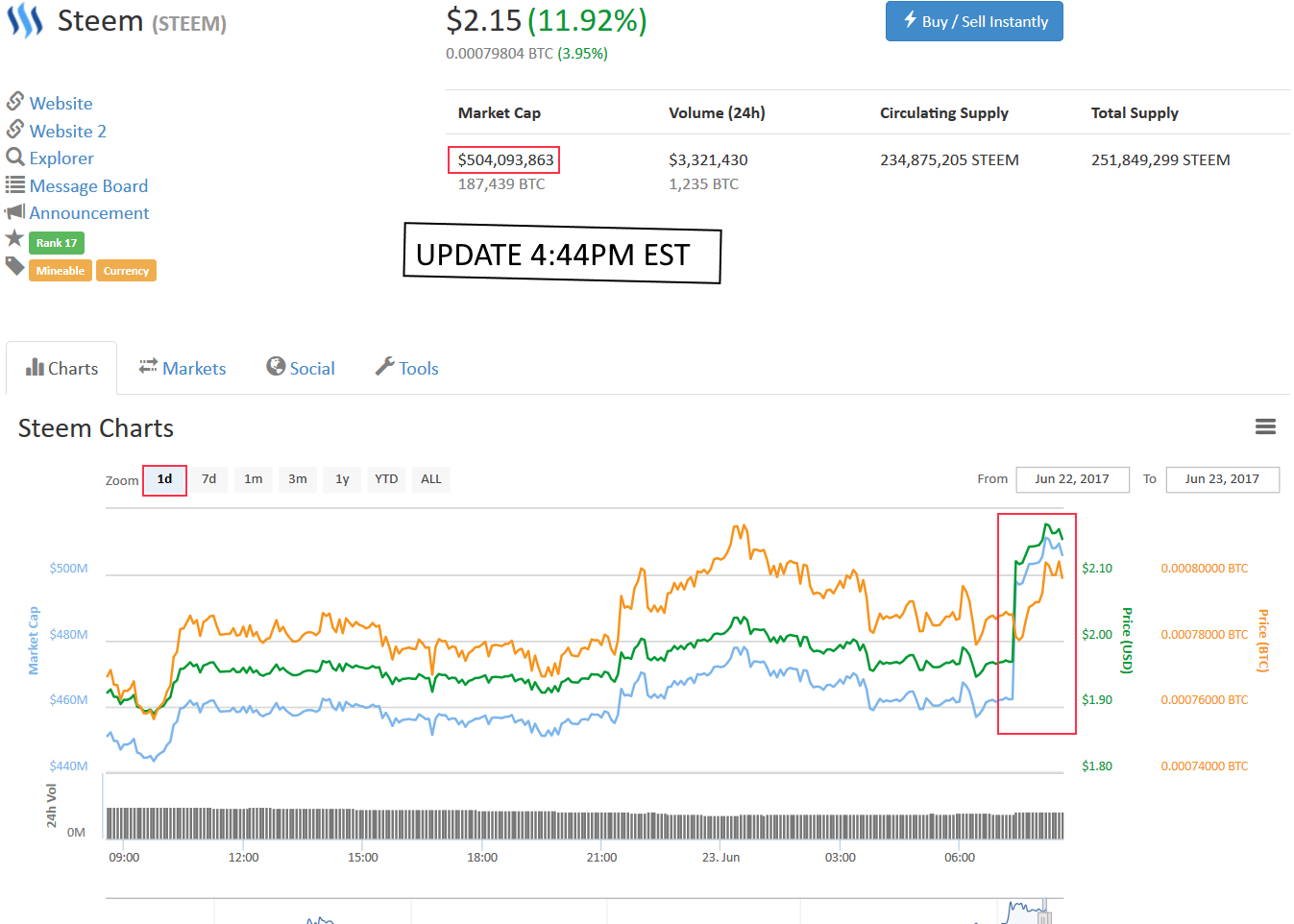Select the 1y zoom range
The image size is (1294, 924).
(342, 479)
